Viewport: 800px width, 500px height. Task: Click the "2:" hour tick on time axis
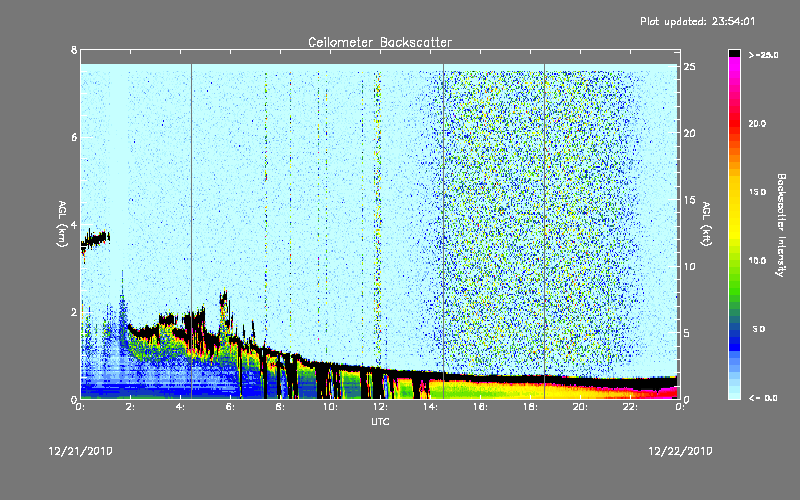[x=131, y=407]
